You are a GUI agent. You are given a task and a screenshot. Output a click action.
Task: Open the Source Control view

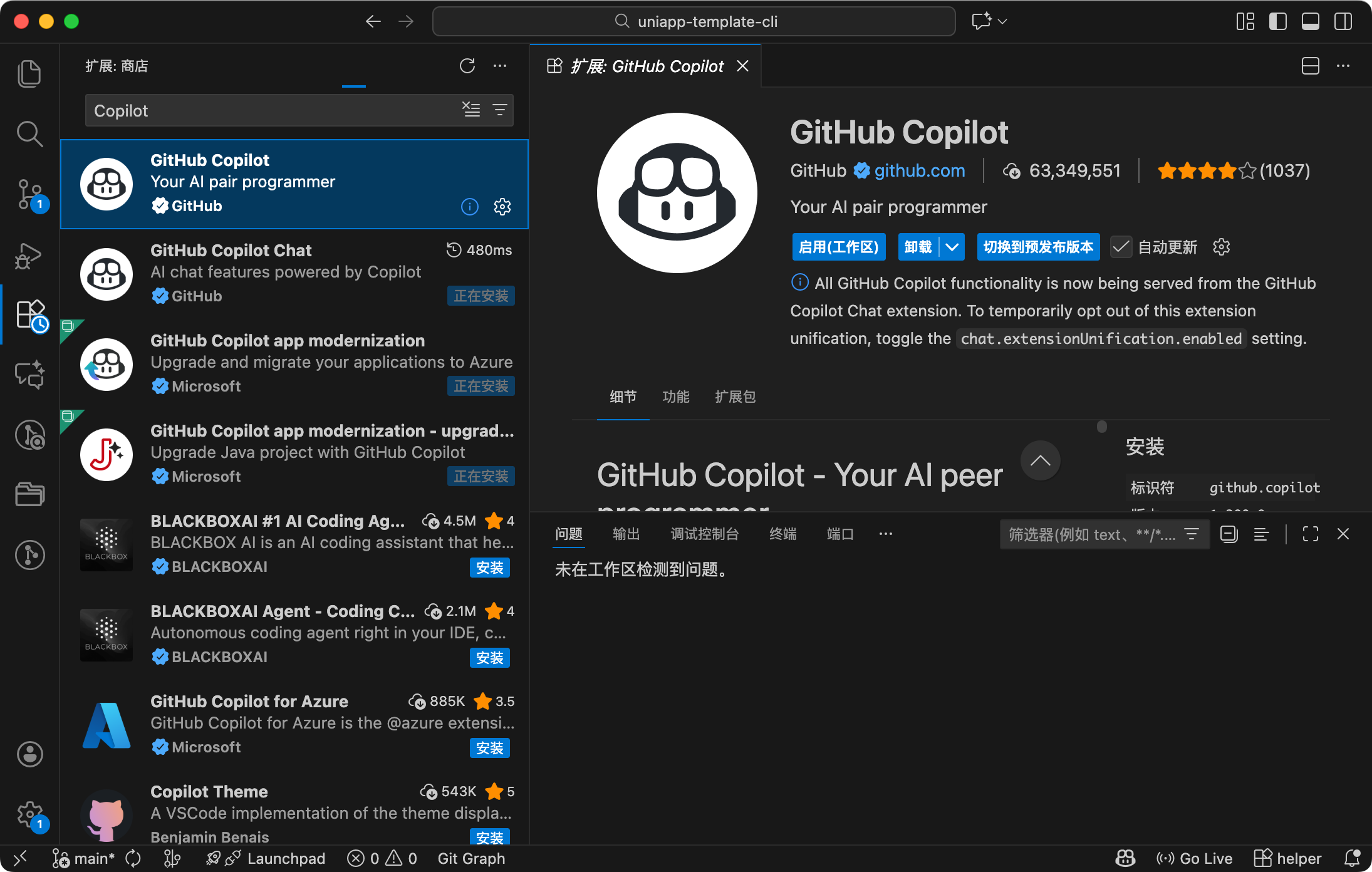29,194
